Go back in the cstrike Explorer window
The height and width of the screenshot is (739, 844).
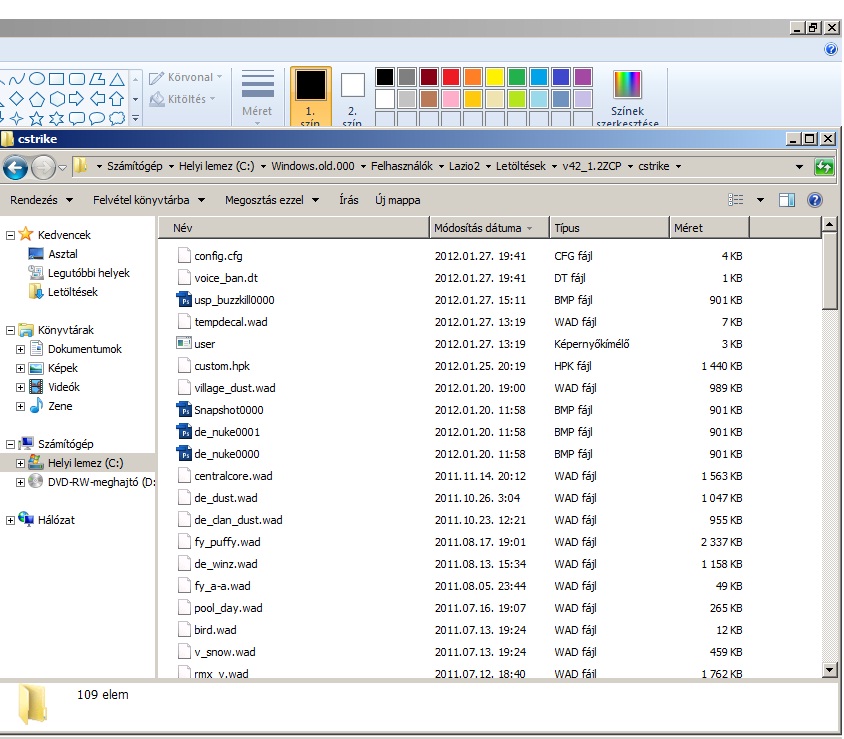[x=16, y=168]
